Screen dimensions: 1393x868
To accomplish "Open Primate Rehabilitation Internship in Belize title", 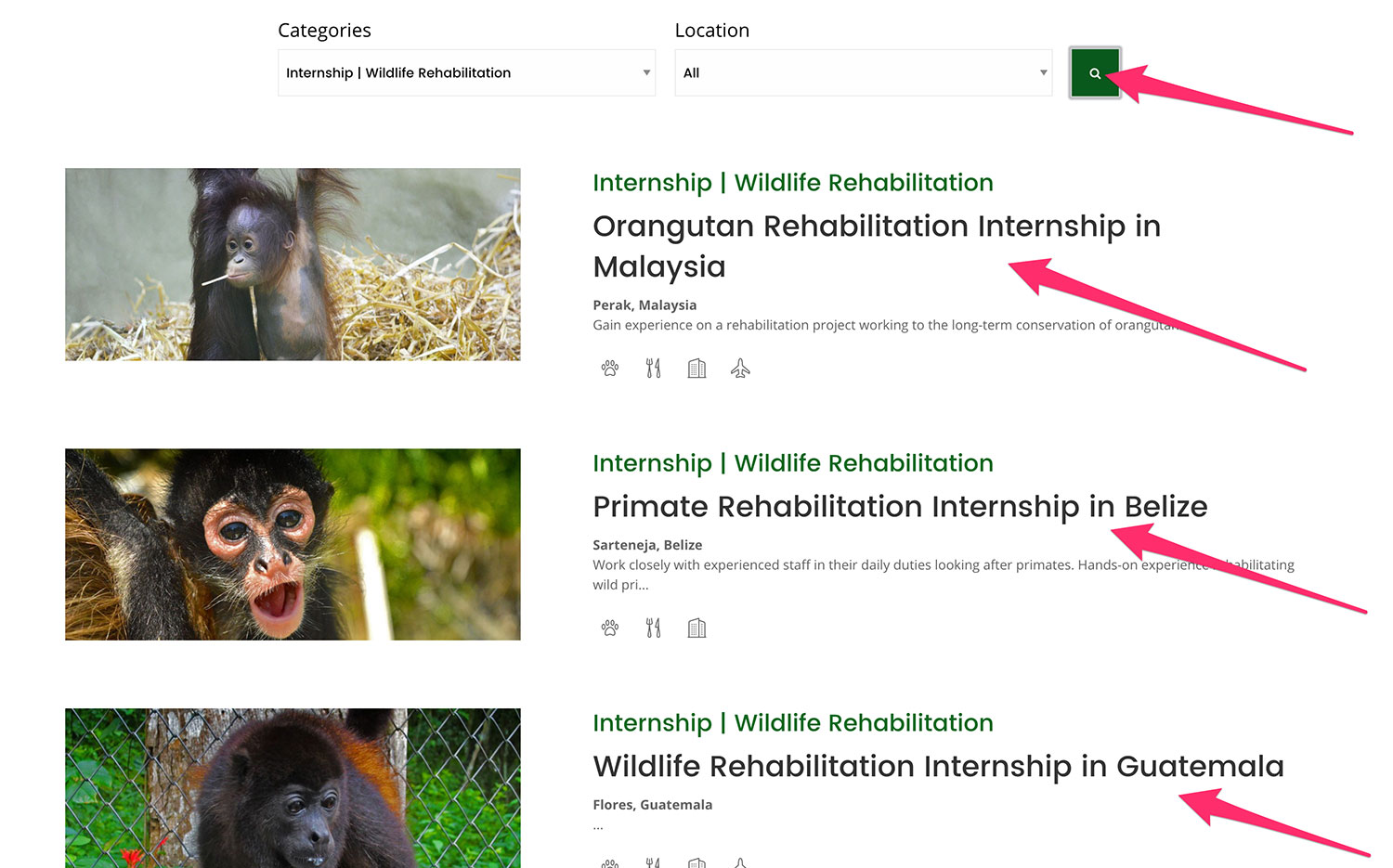I will pyautogui.click(x=899, y=506).
